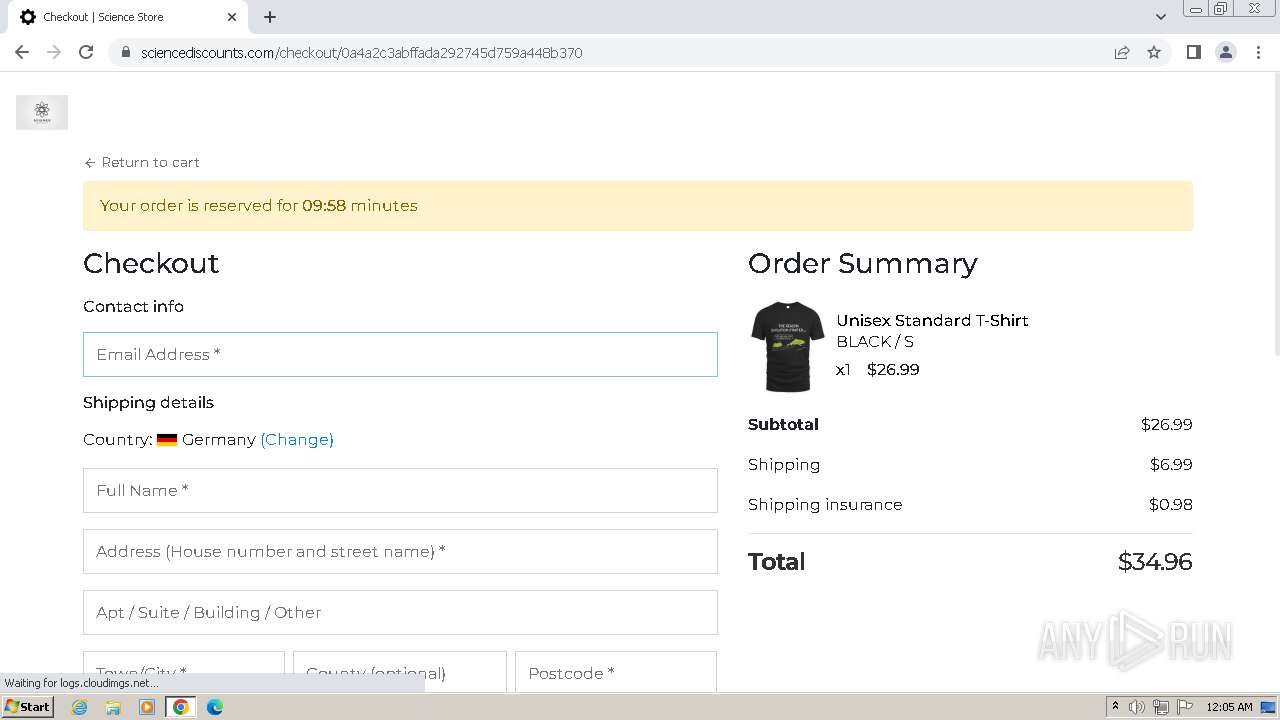Image resolution: width=1280 pixels, height=720 pixels.
Task: Open the Windows Start menu
Action: [x=27, y=707]
